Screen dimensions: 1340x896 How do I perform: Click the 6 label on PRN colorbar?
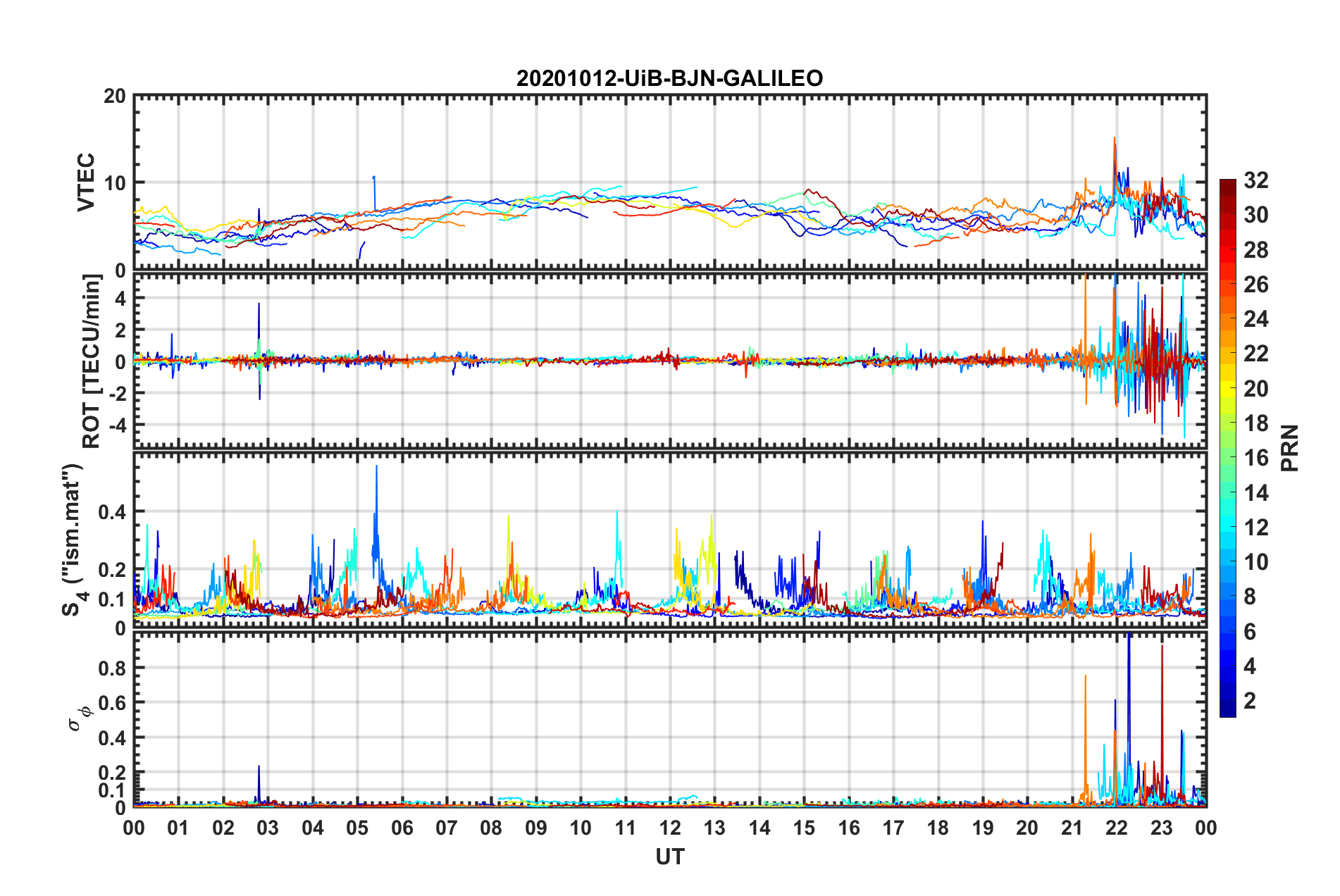(x=1250, y=631)
